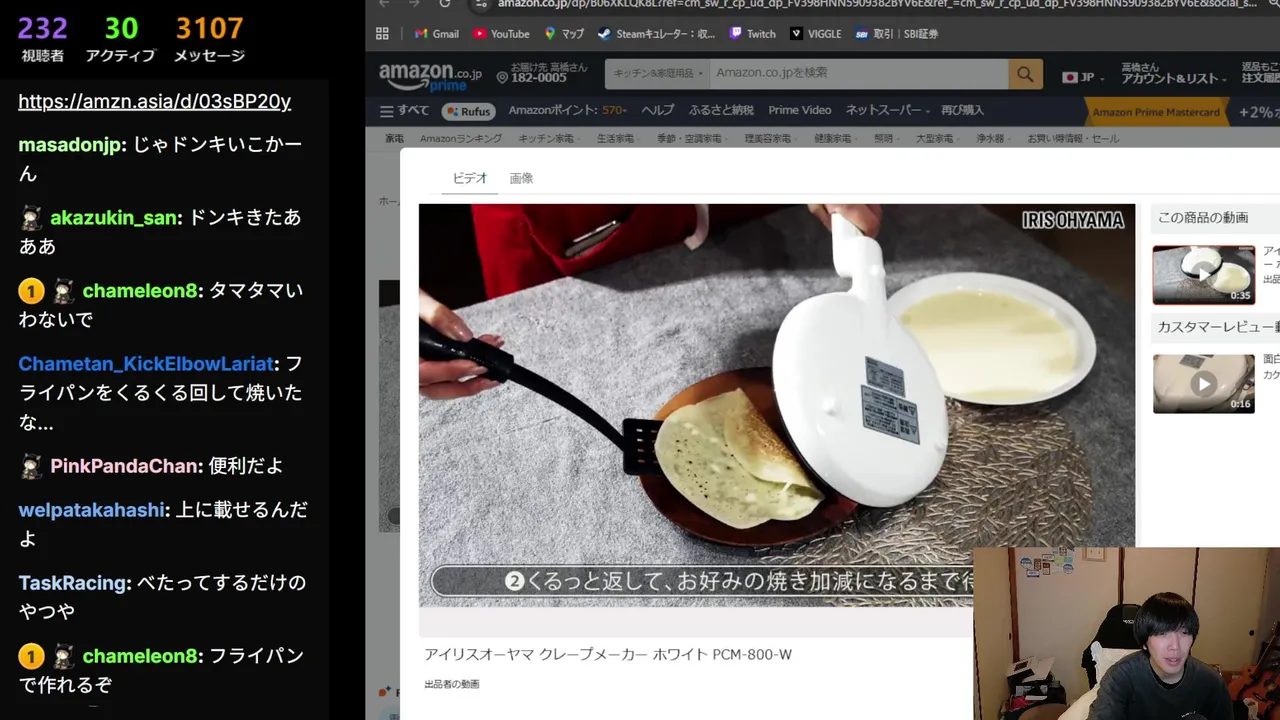This screenshot has width=1280, height=720.
Task: Click username Chametan_KickElbowLariat in chat
Action: click(x=146, y=364)
